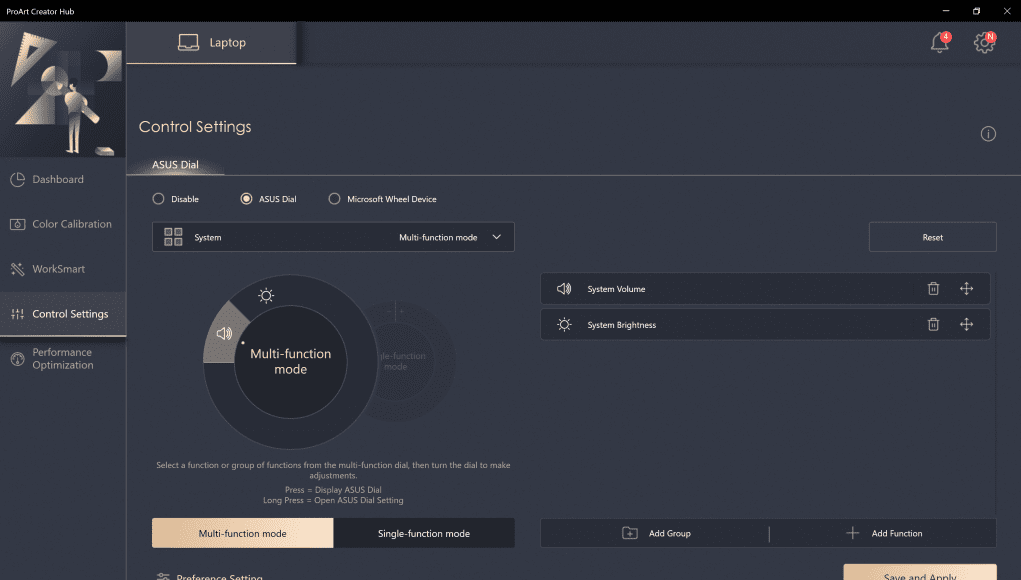Click the Preference Setting heading

[x=219, y=577]
